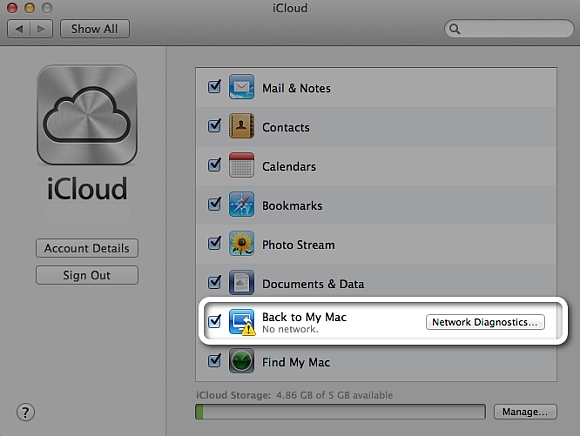This screenshot has width=580, height=436.
Task: Click the 'Calendars' label
Action: pyautogui.click(x=289, y=166)
